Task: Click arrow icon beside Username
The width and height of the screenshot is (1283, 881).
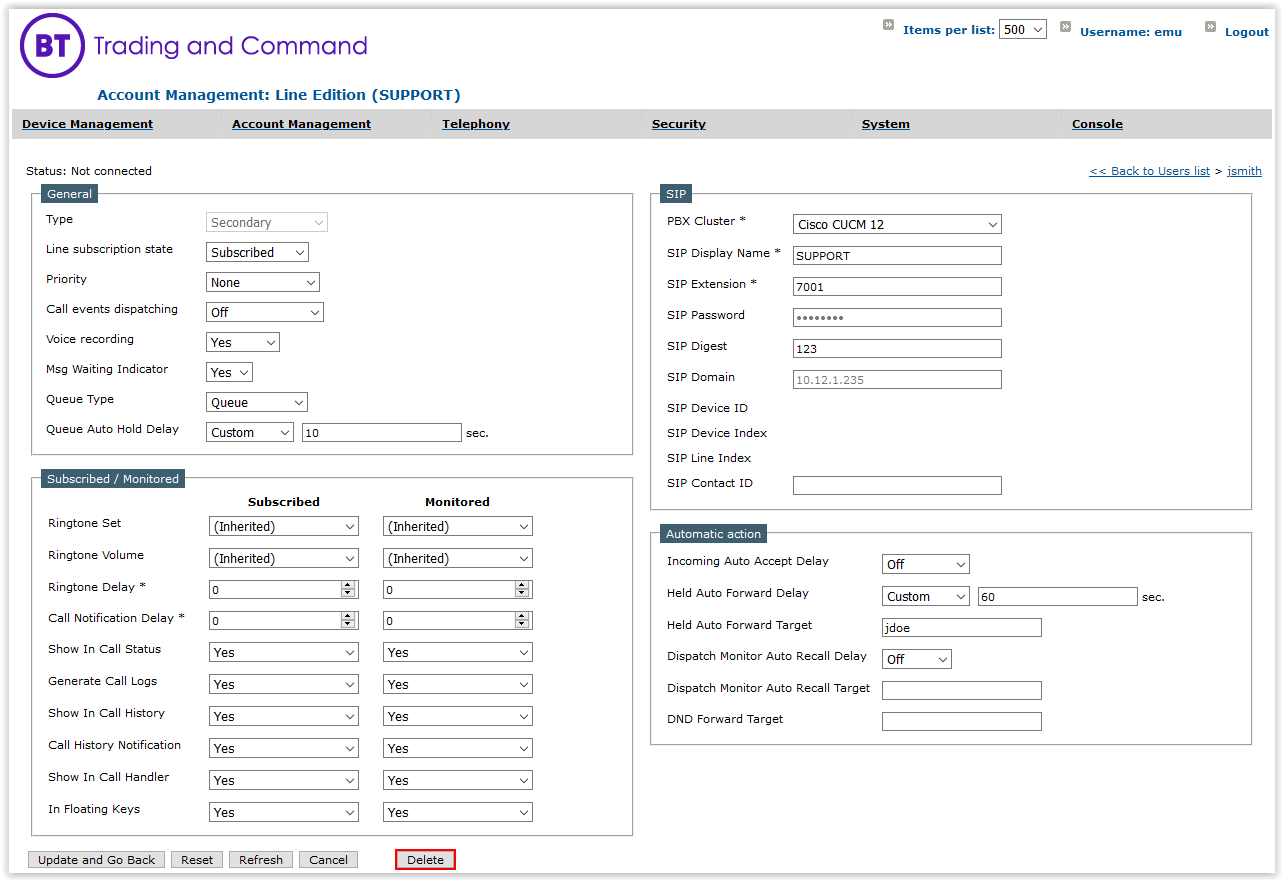Action: 1065,27
